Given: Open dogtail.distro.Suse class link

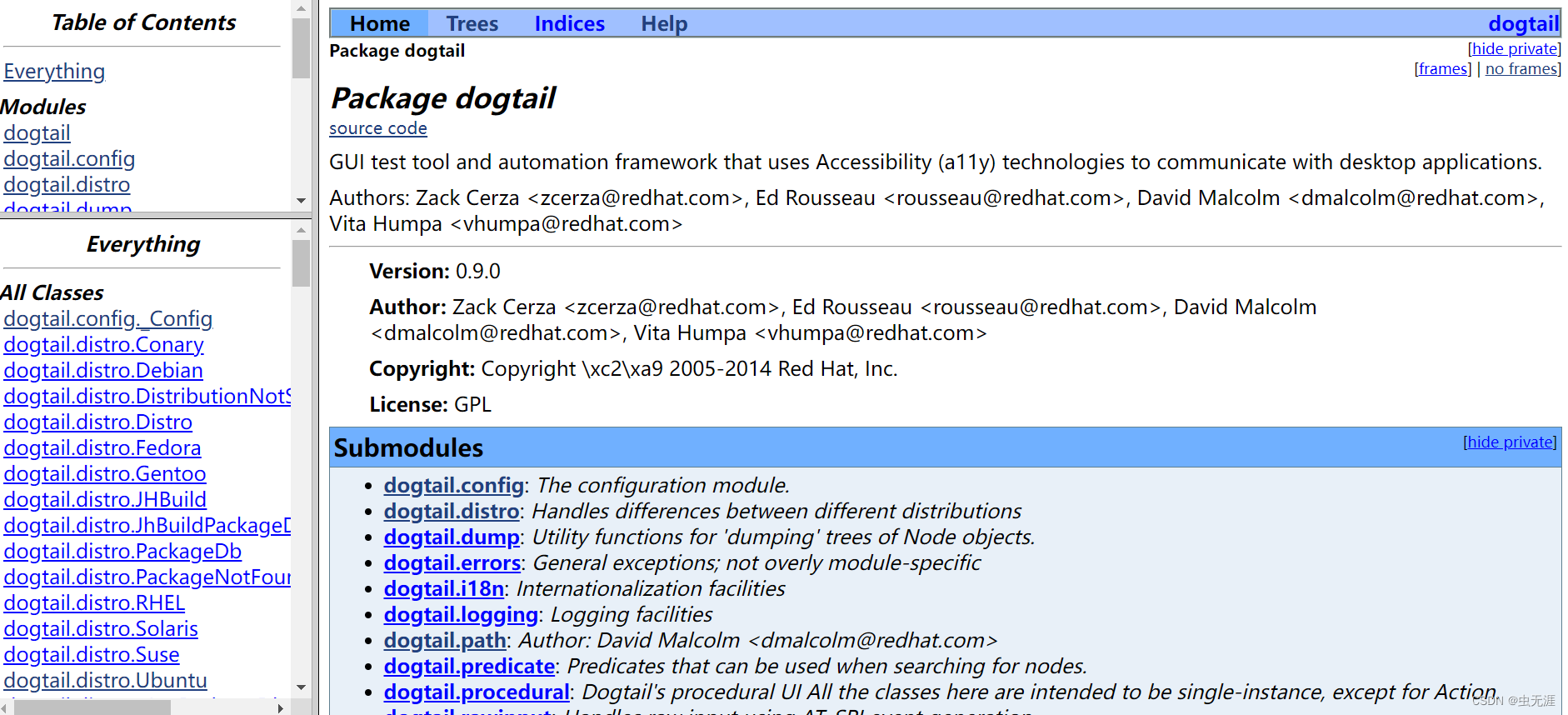Looking at the screenshot, I should coord(92,655).
